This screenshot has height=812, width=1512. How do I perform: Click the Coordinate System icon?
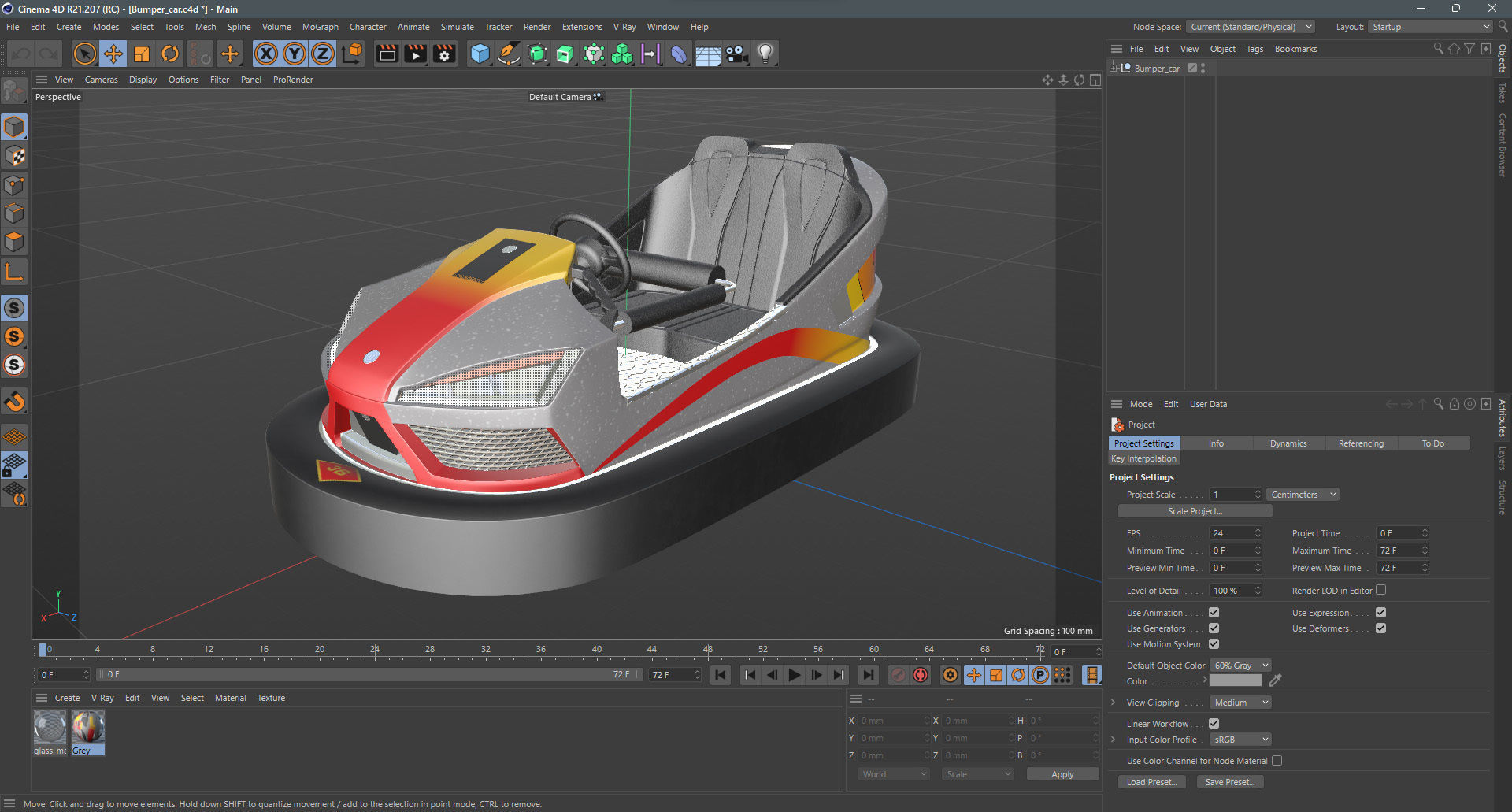pyautogui.click(x=353, y=54)
